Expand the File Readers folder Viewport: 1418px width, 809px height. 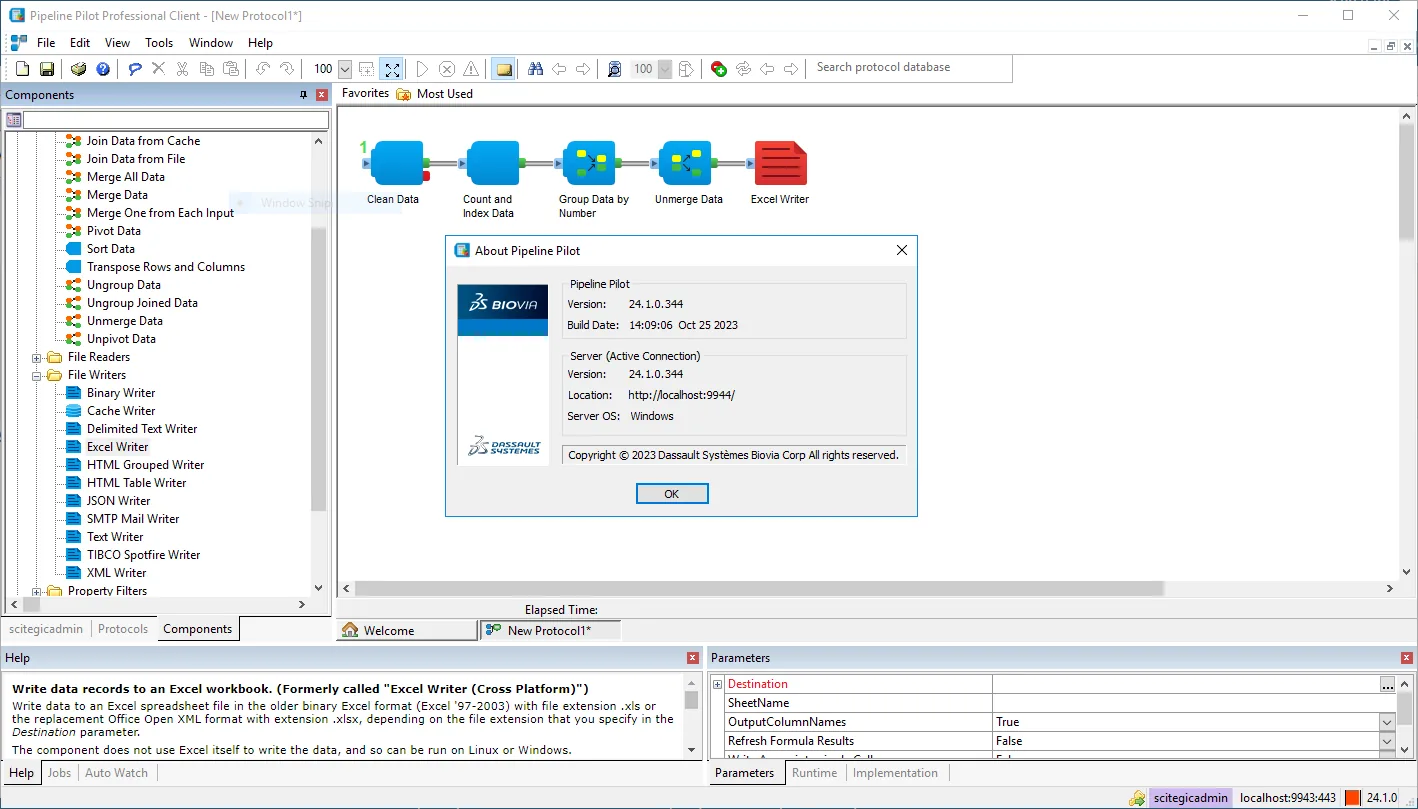[x=37, y=357]
